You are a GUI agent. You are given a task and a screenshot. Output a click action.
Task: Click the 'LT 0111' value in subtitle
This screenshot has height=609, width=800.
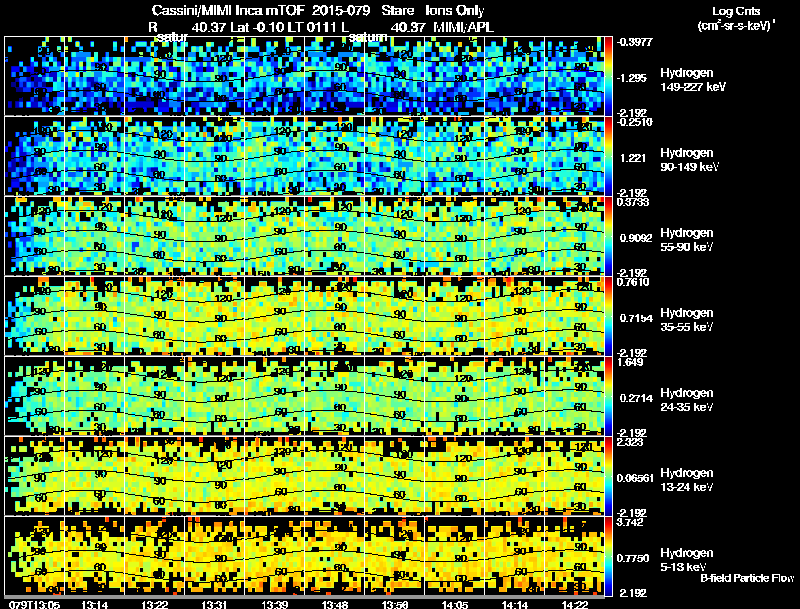coord(314,27)
